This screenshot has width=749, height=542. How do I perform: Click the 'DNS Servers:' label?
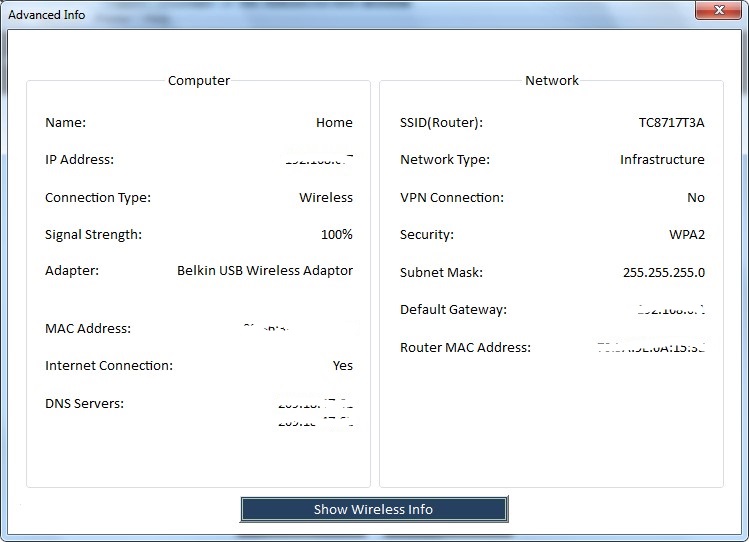click(x=84, y=404)
